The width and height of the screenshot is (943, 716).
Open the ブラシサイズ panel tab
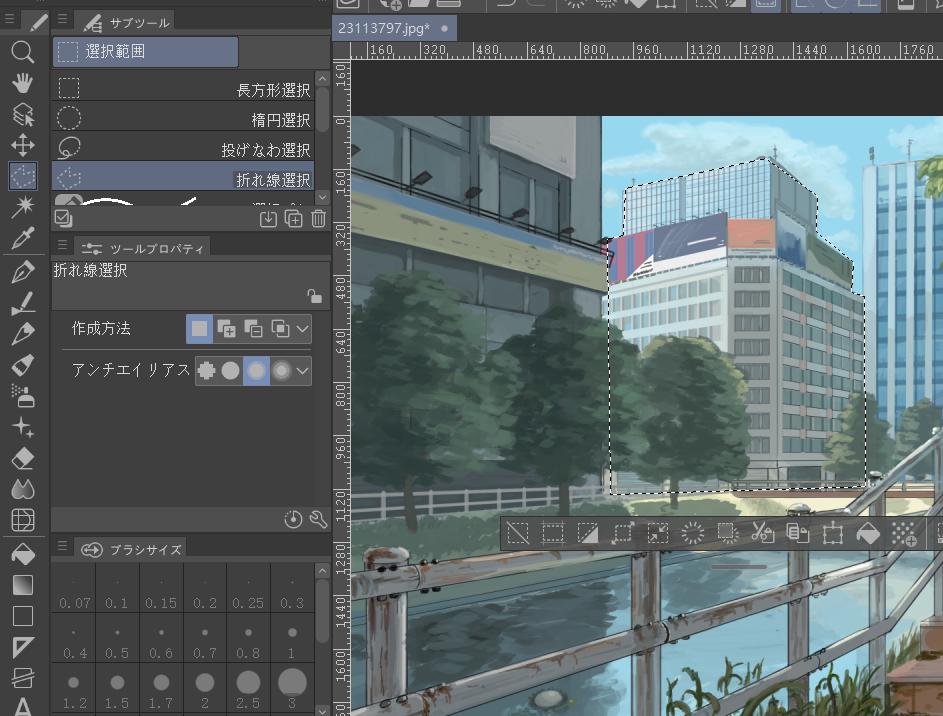tap(131, 549)
